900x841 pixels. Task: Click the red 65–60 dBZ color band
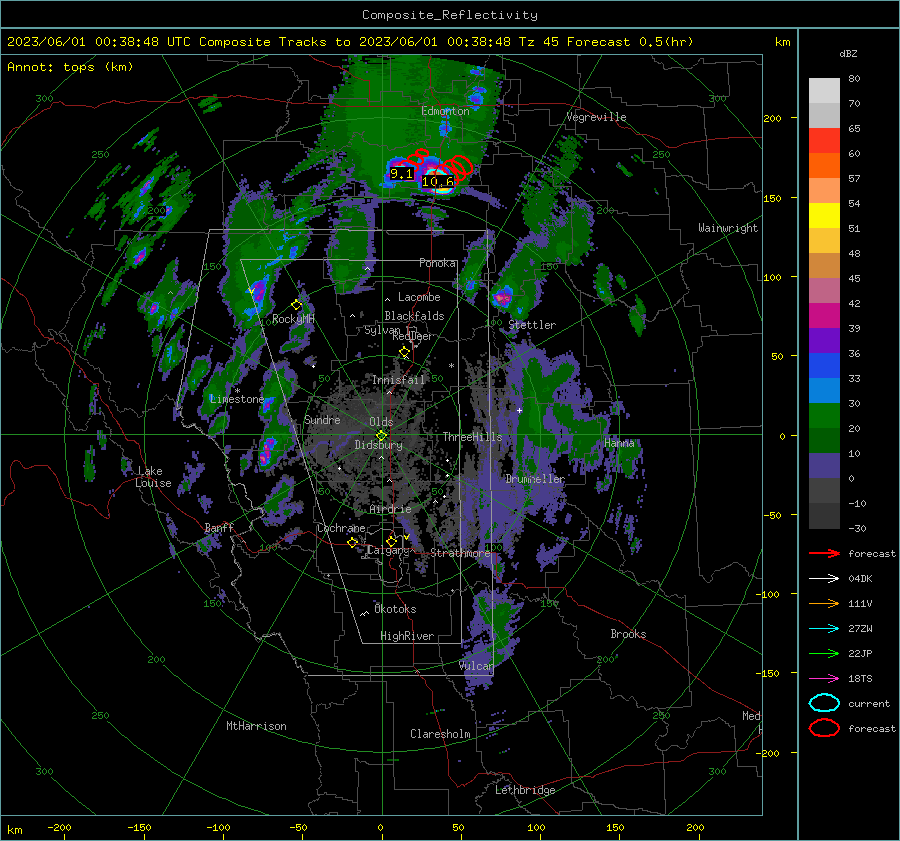click(x=824, y=141)
